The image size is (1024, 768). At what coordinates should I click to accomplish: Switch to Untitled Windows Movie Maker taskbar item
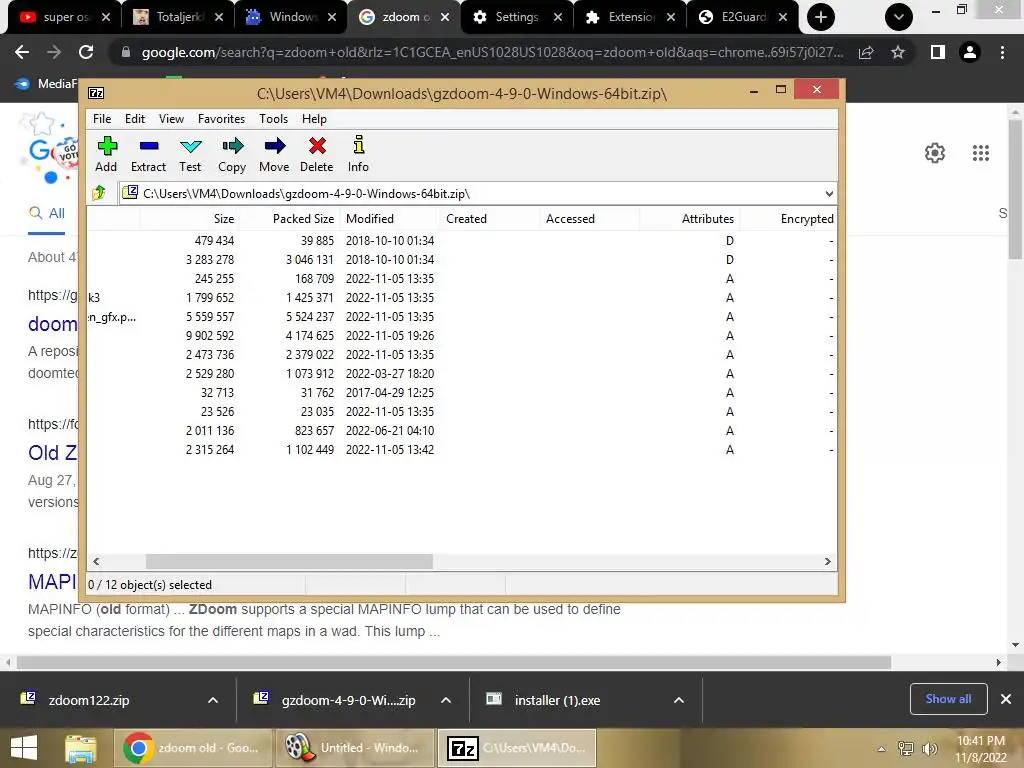coord(353,748)
